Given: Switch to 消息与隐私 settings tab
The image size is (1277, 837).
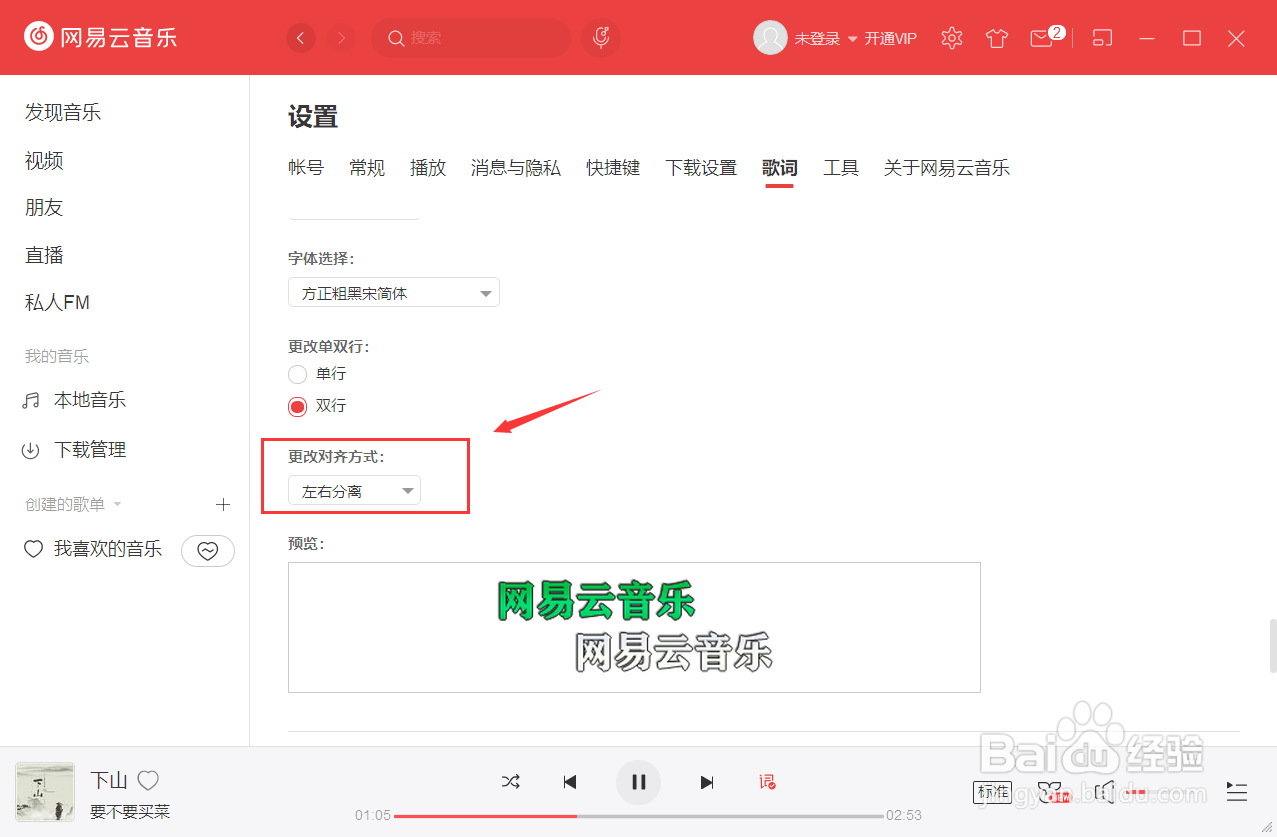Looking at the screenshot, I should coord(516,168).
